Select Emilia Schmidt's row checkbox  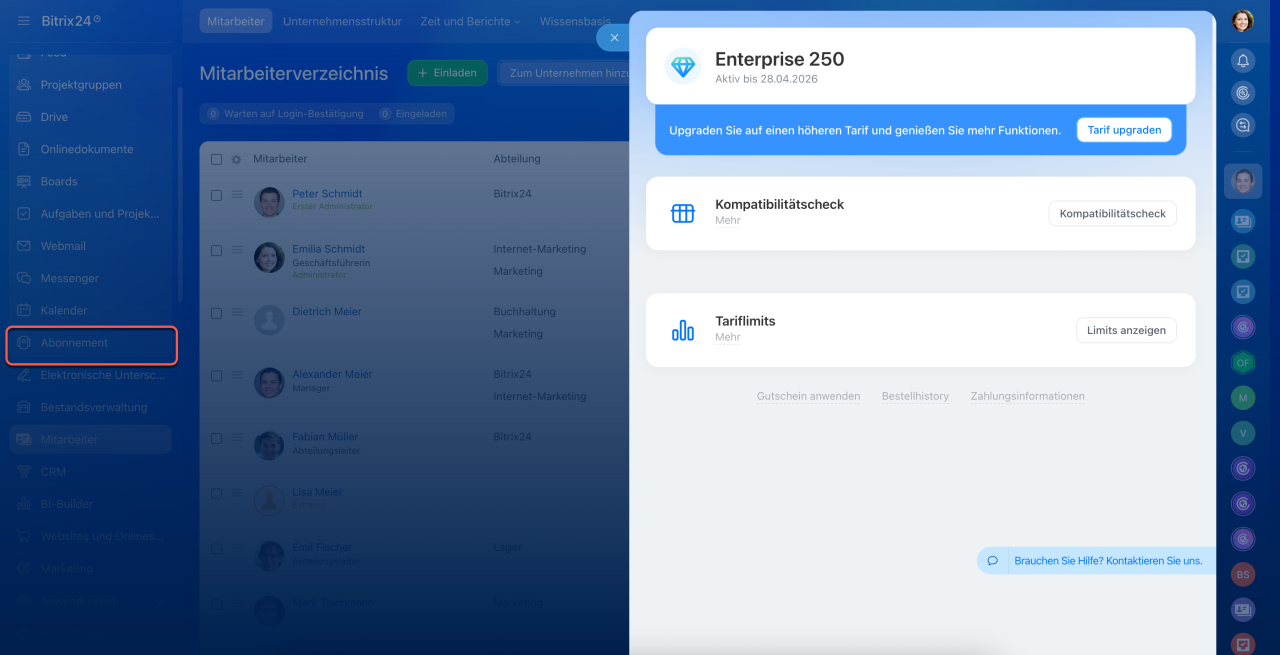(x=217, y=250)
